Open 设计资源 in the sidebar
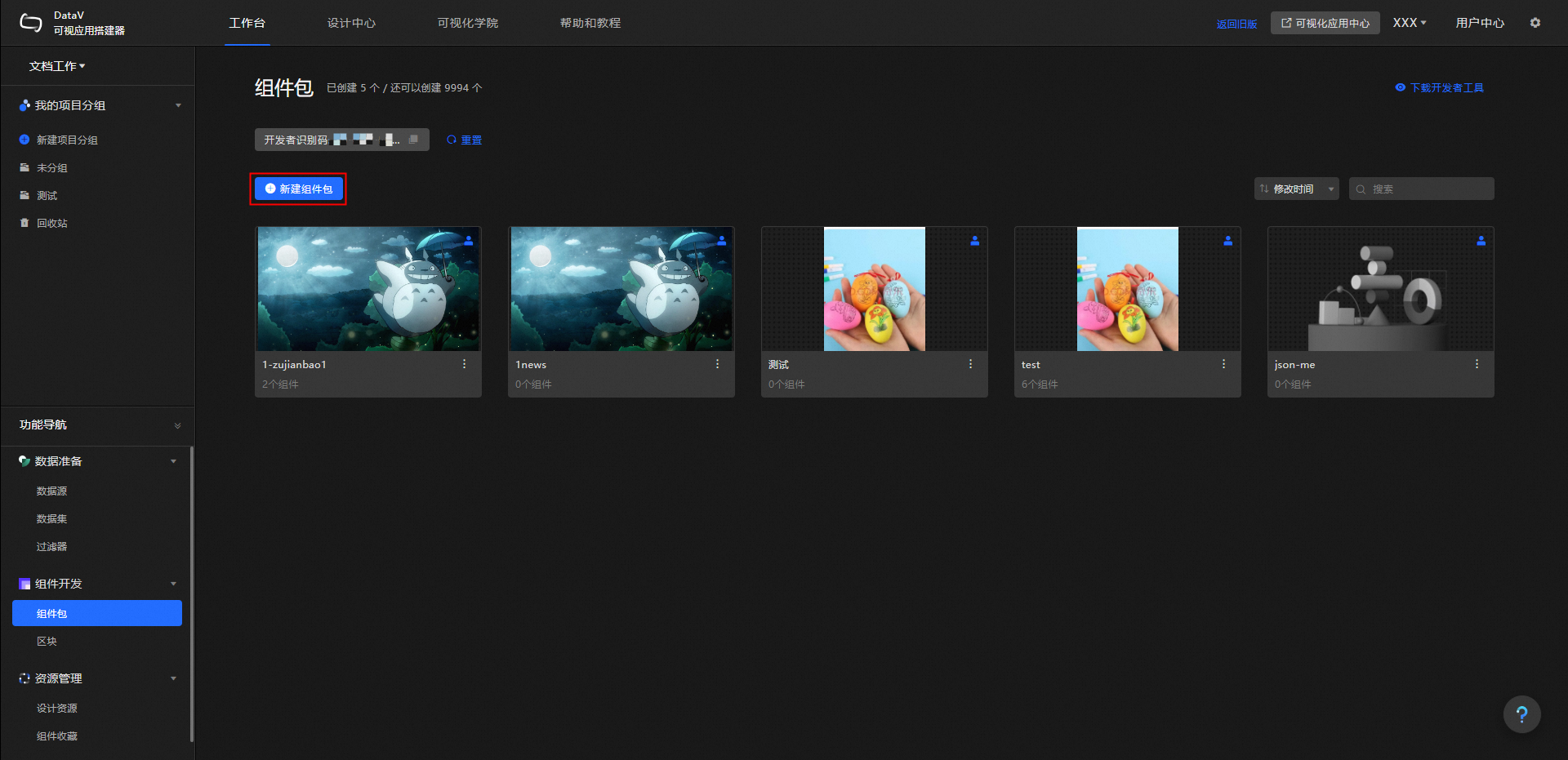 click(56, 708)
